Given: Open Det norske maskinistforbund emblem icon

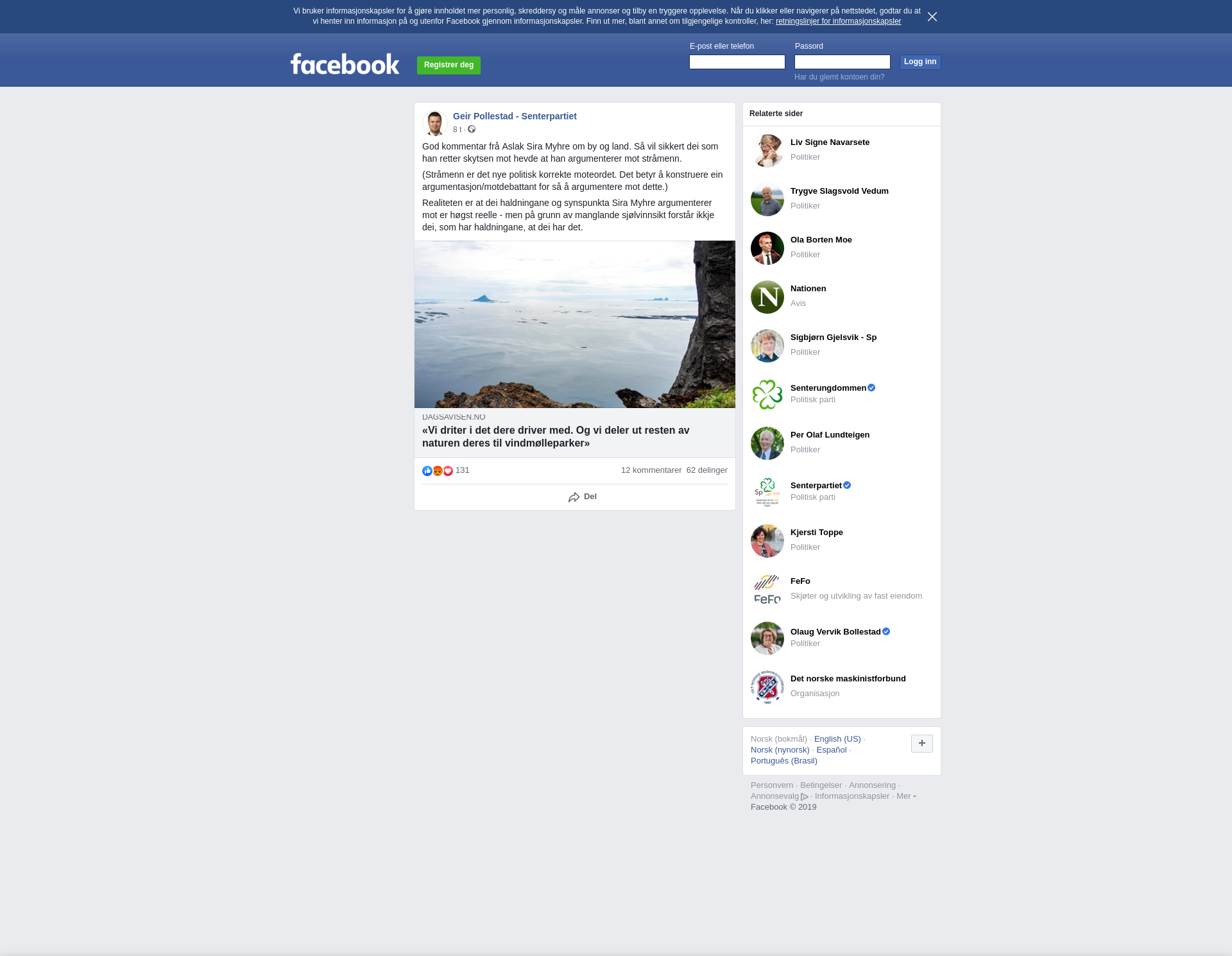Looking at the screenshot, I should coord(767,687).
